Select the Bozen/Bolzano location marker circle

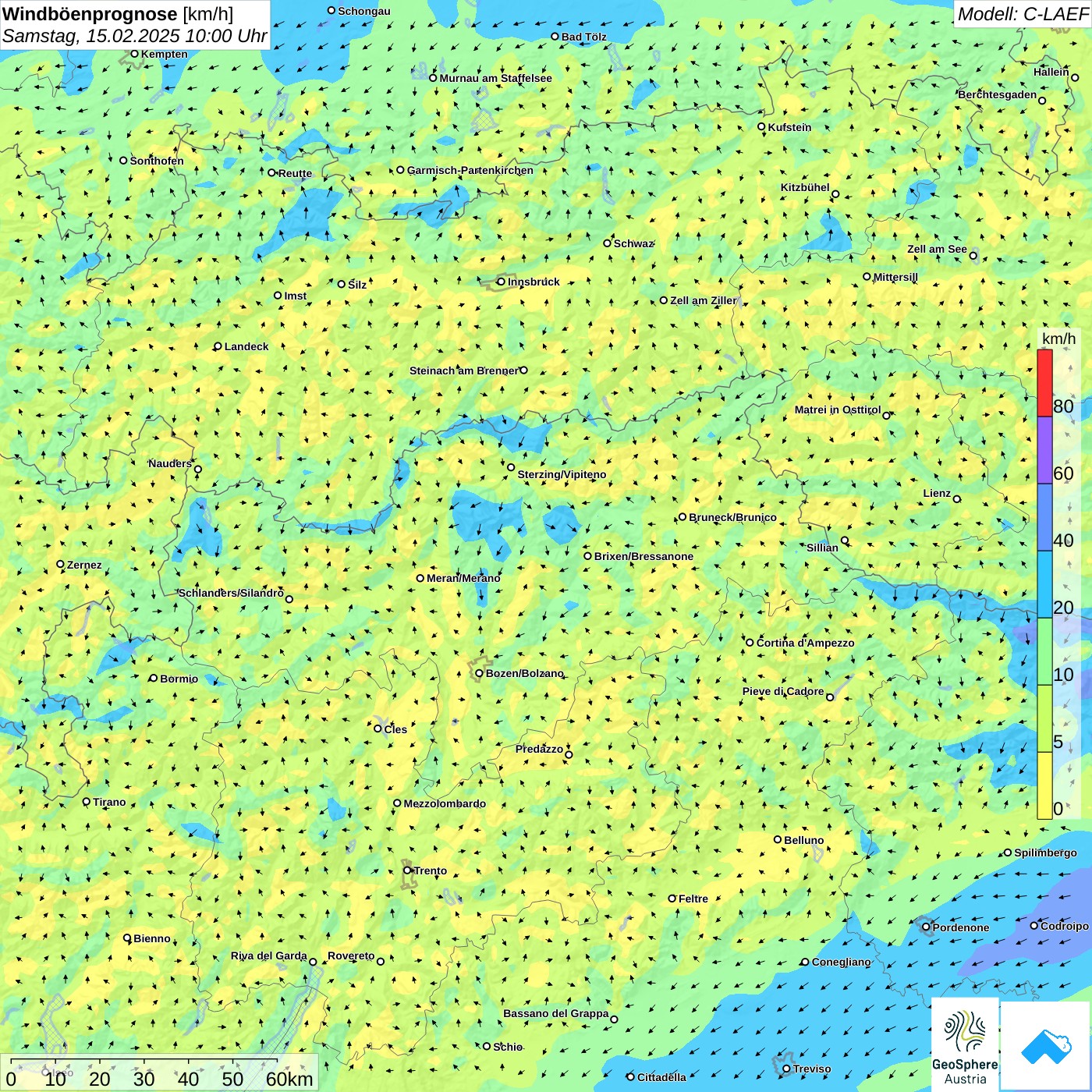coord(480,673)
